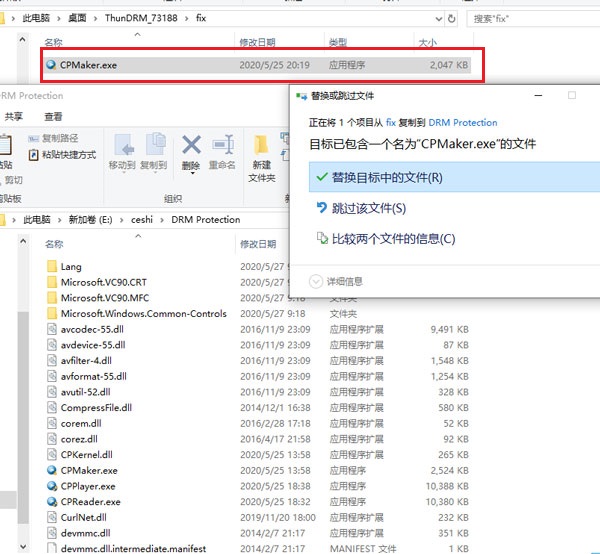
Task: Select CPPlayer.exe in the file list
Action: click(88, 486)
